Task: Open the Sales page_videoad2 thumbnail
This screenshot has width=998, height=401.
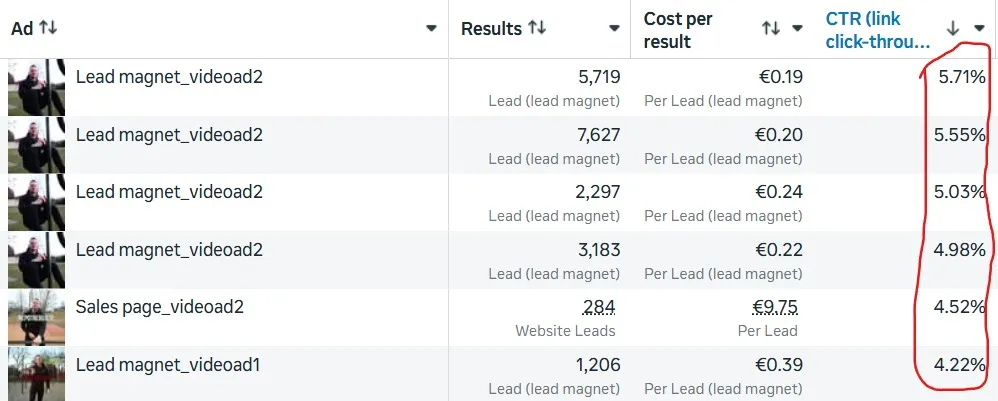Action: [36, 318]
